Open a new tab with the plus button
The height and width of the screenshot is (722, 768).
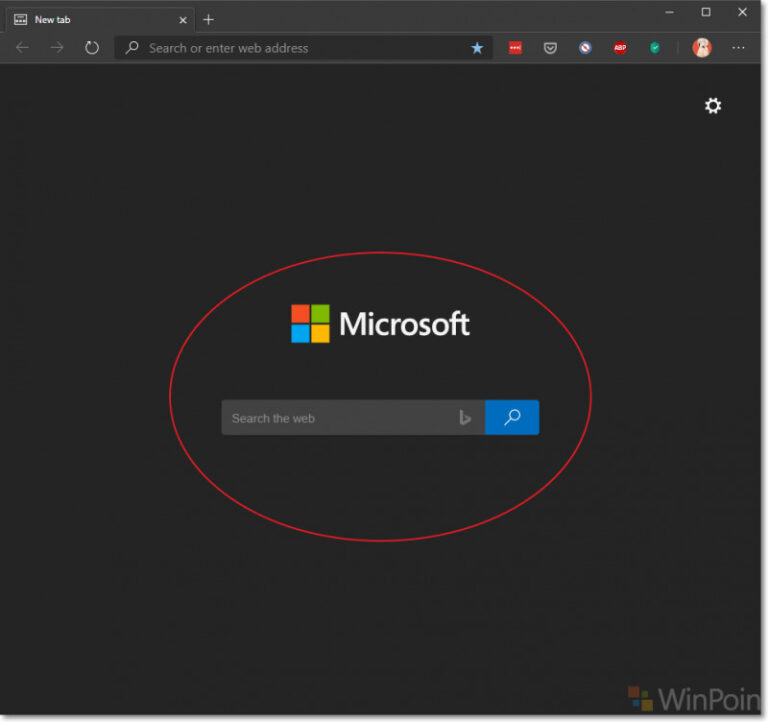208,20
